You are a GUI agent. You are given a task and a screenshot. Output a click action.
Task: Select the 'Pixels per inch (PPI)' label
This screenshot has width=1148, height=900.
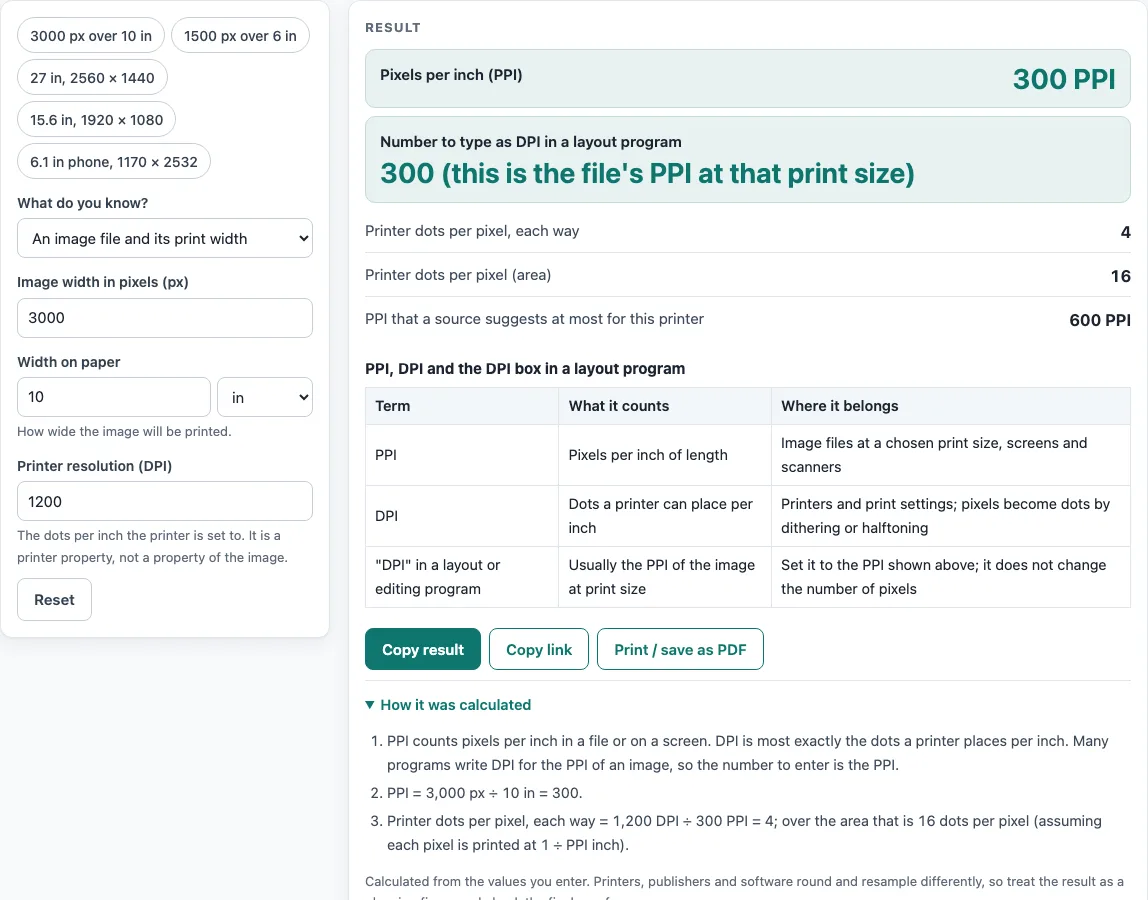451,75
